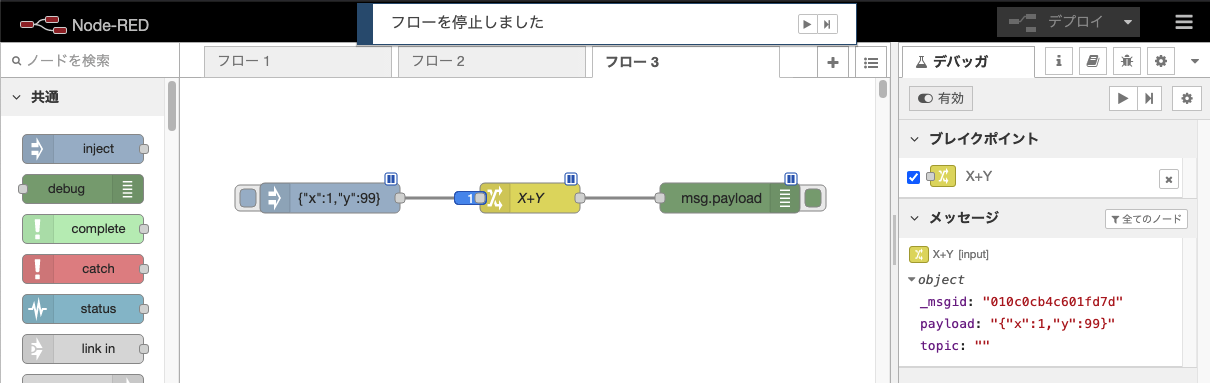This screenshot has height=383, width=1210.
Task: Expand the sidebar tab dropdown arrow
Action: [1194, 62]
